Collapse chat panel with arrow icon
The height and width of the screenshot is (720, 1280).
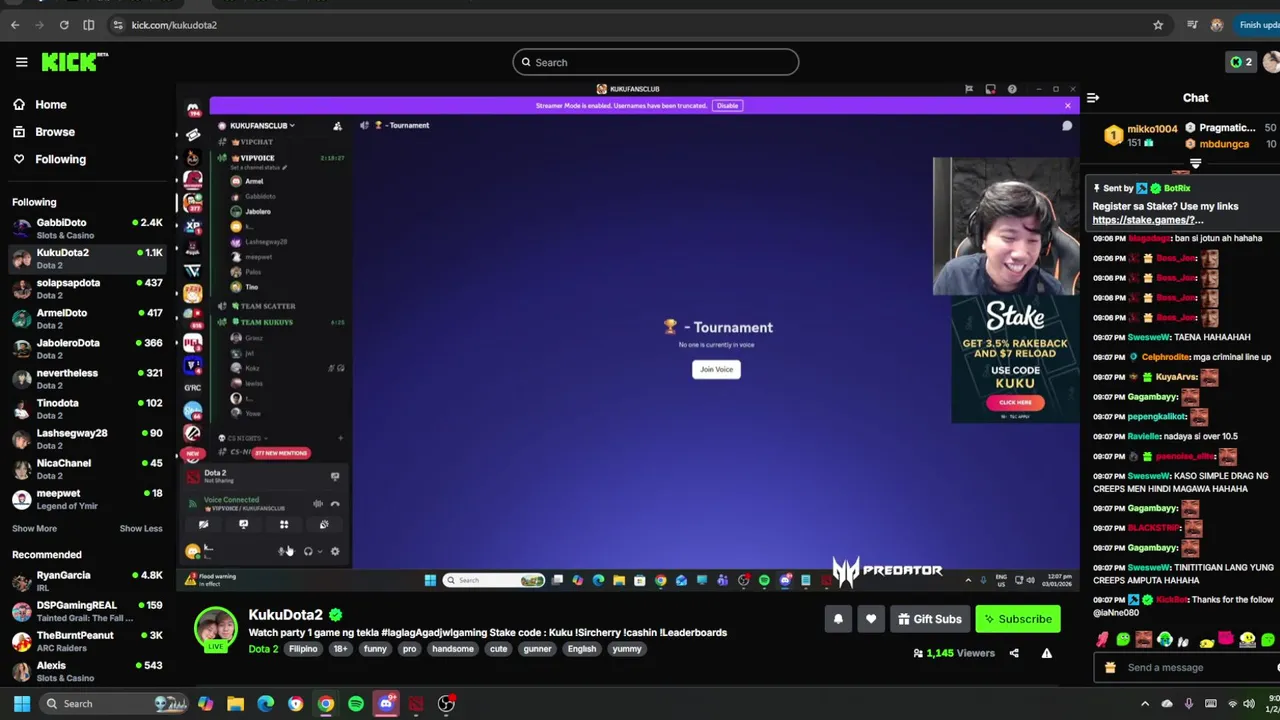(1093, 98)
